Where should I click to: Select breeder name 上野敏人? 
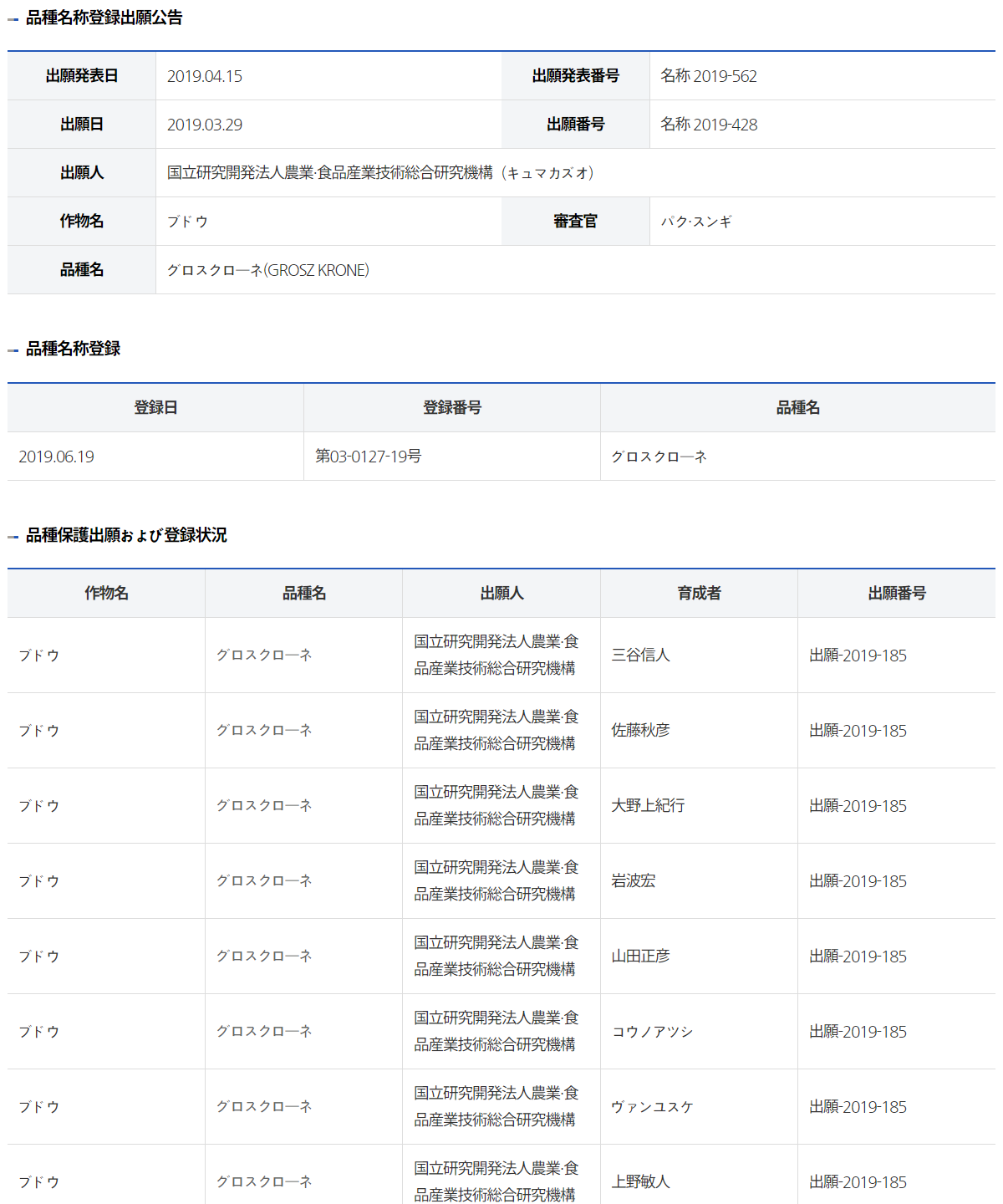click(641, 1182)
